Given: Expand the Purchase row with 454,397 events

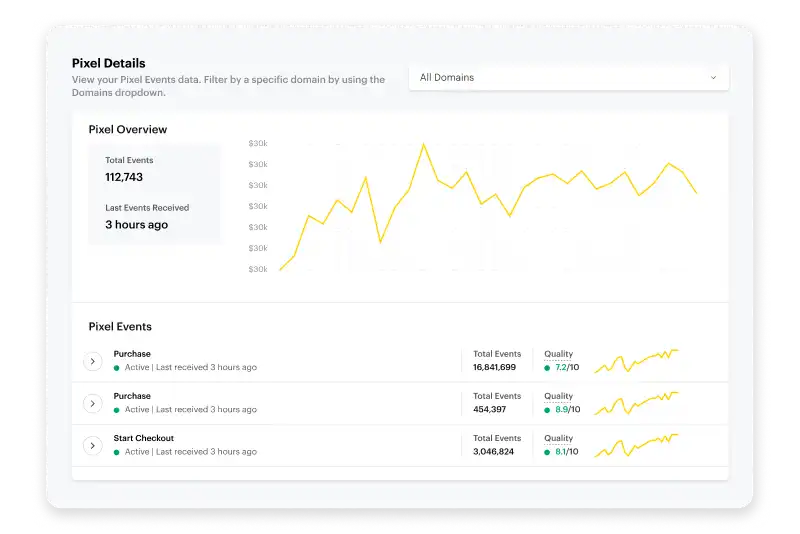Looking at the screenshot, I should pyautogui.click(x=92, y=403).
